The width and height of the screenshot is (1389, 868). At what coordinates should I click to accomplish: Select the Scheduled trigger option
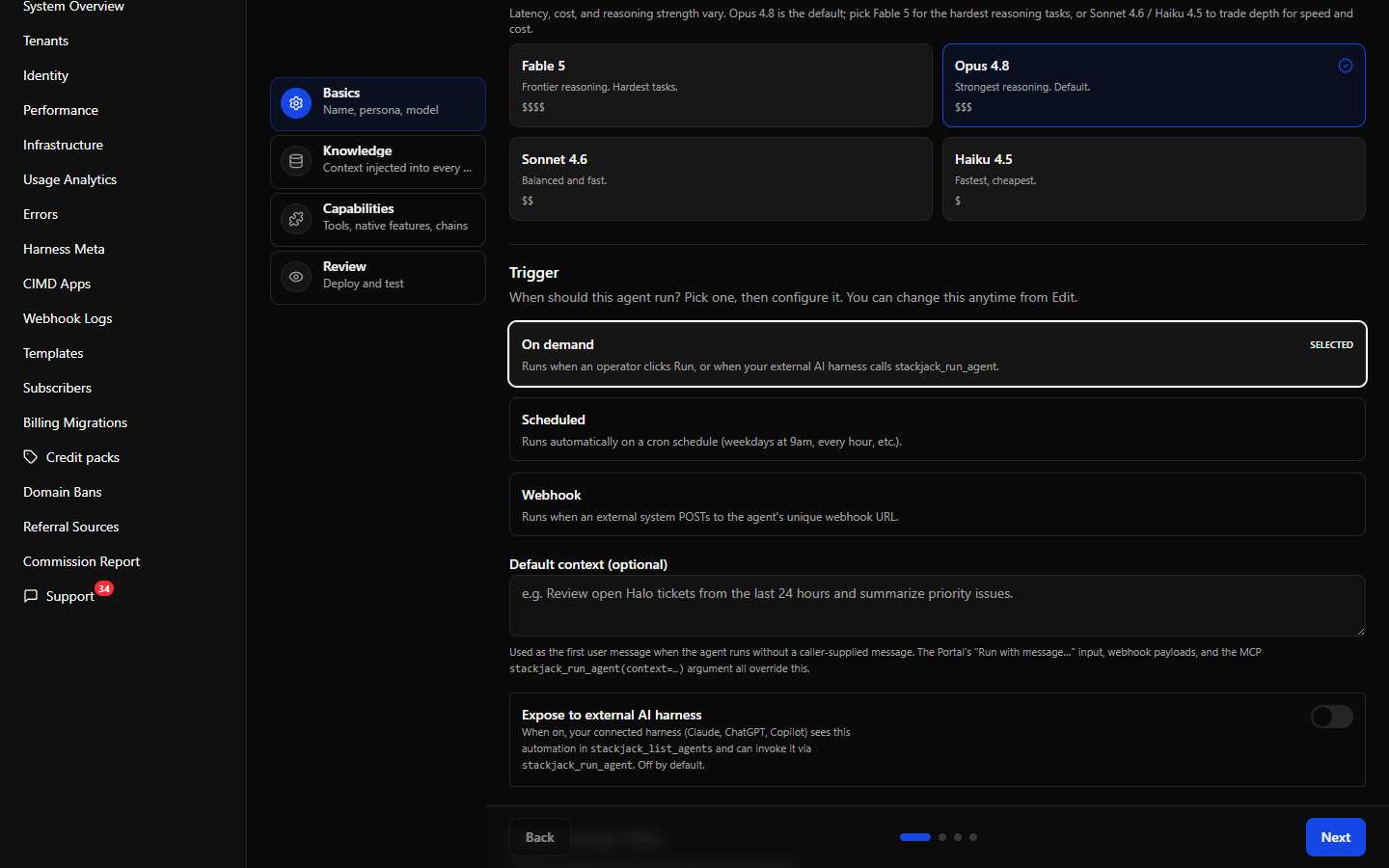938,429
